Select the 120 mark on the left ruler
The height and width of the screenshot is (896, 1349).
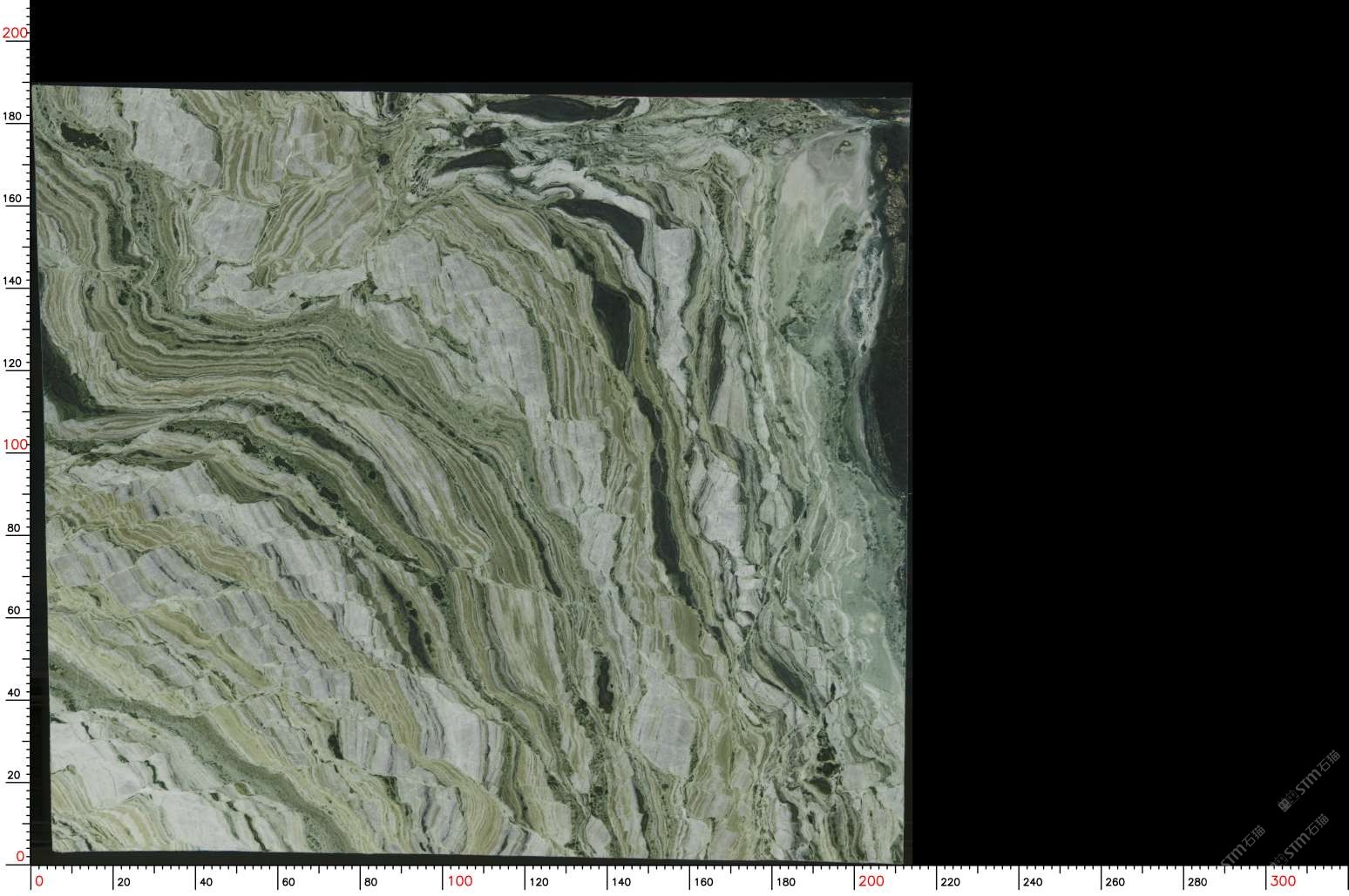coord(15,363)
